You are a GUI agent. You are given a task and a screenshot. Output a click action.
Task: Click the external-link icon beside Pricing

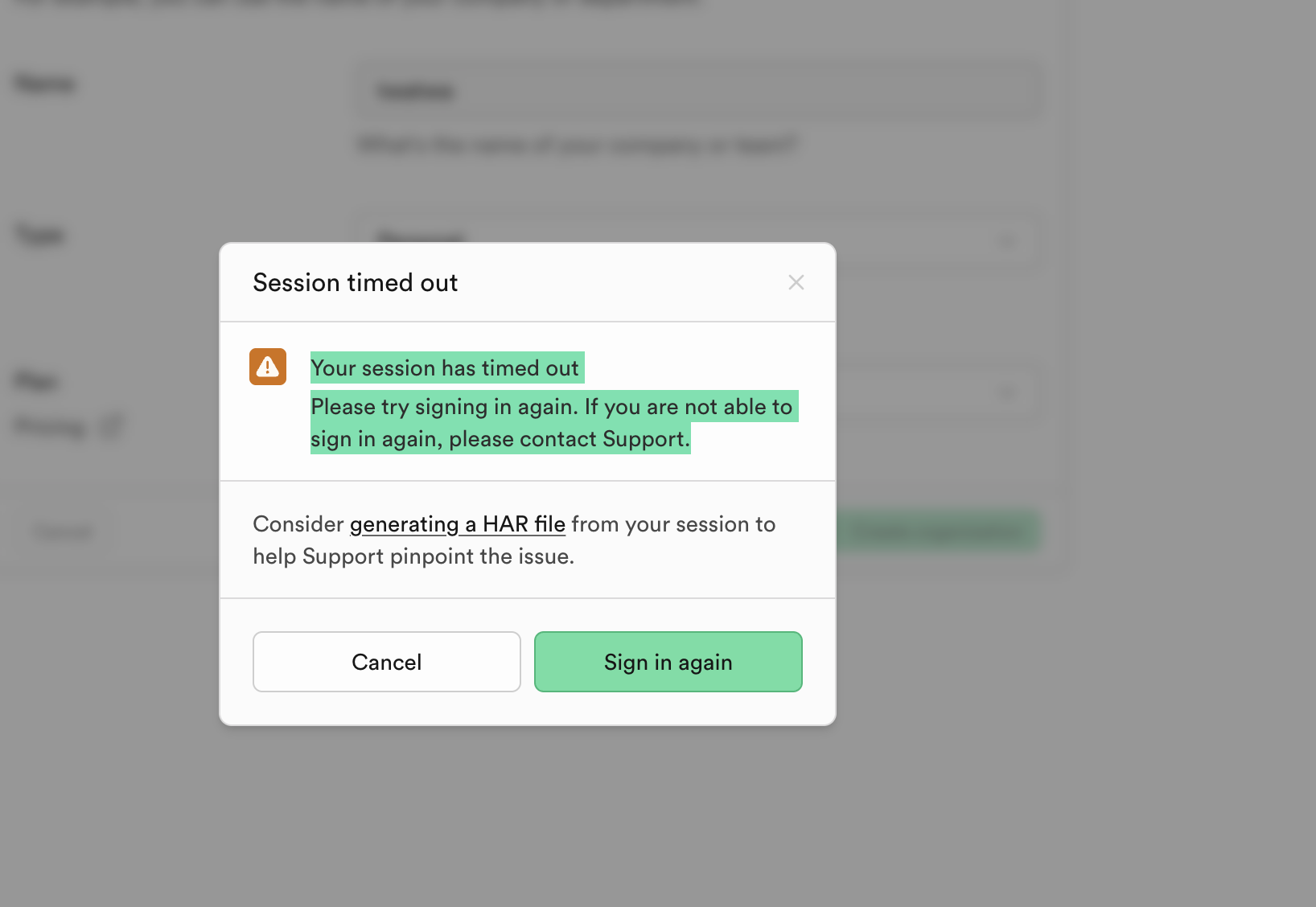(111, 426)
